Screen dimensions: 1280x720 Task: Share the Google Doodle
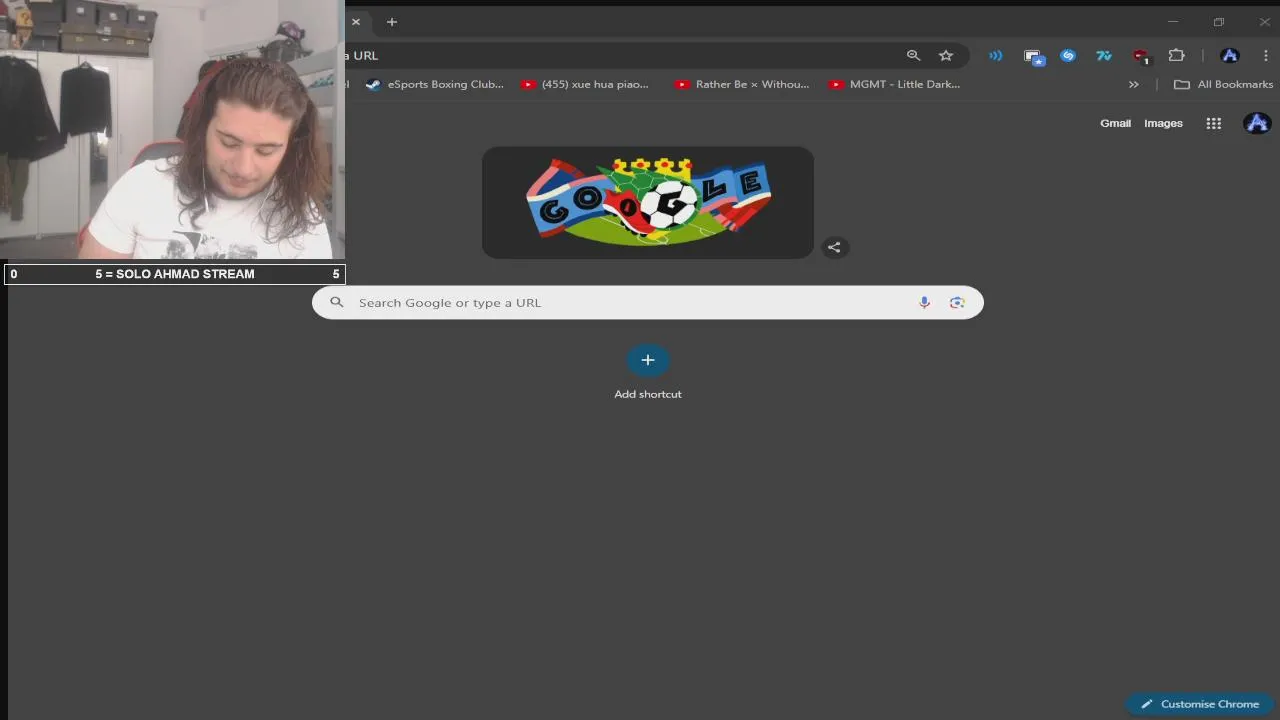(834, 248)
